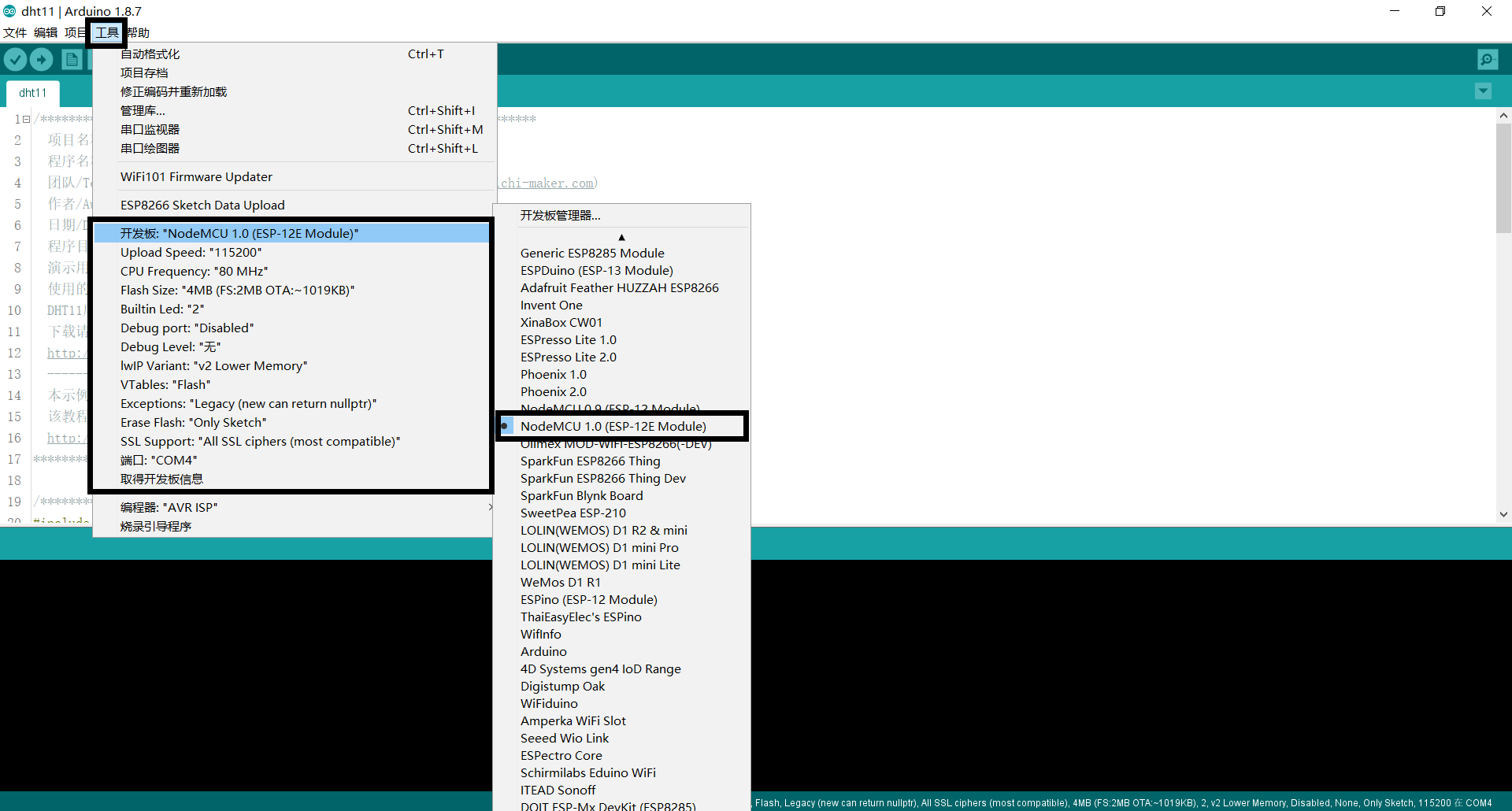Expand 端口 "COM4" option
The height and width of the screenshot is (811, 1512).
click(291, 461)
